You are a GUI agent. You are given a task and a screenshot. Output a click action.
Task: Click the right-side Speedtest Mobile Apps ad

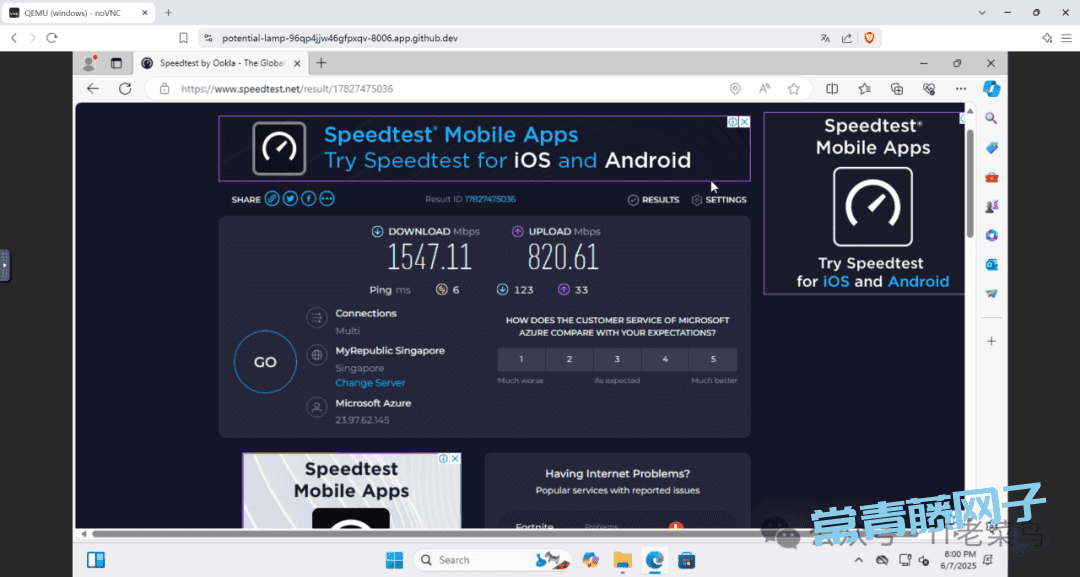(x=864, y=203)
